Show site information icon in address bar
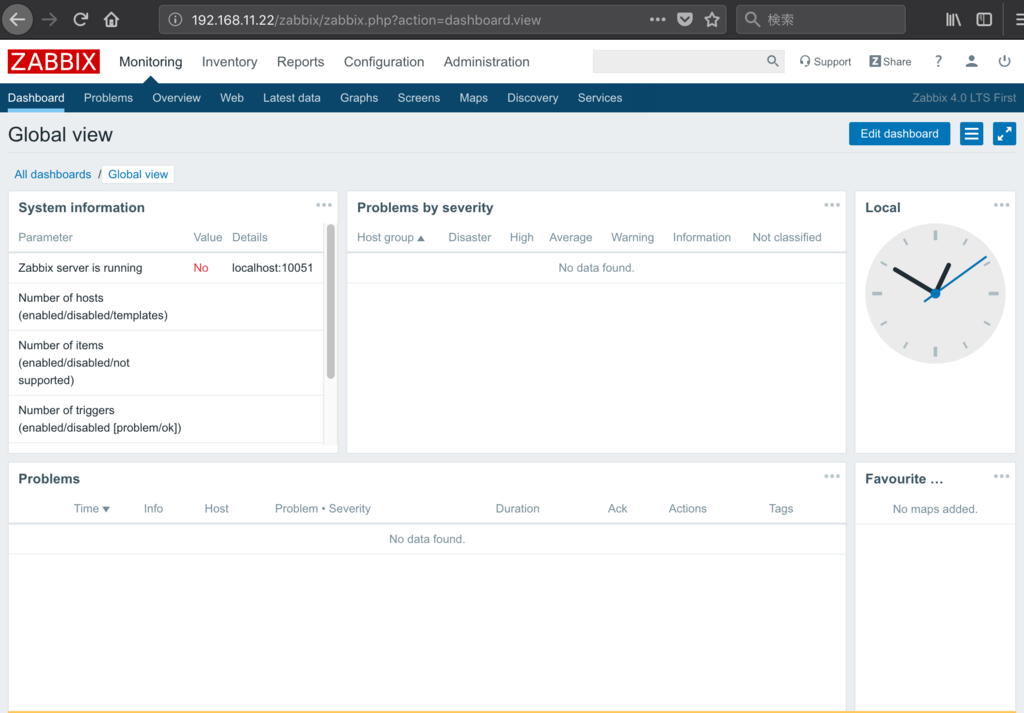The width and height of the screenshot is (1024, 713). pos(175,20)
